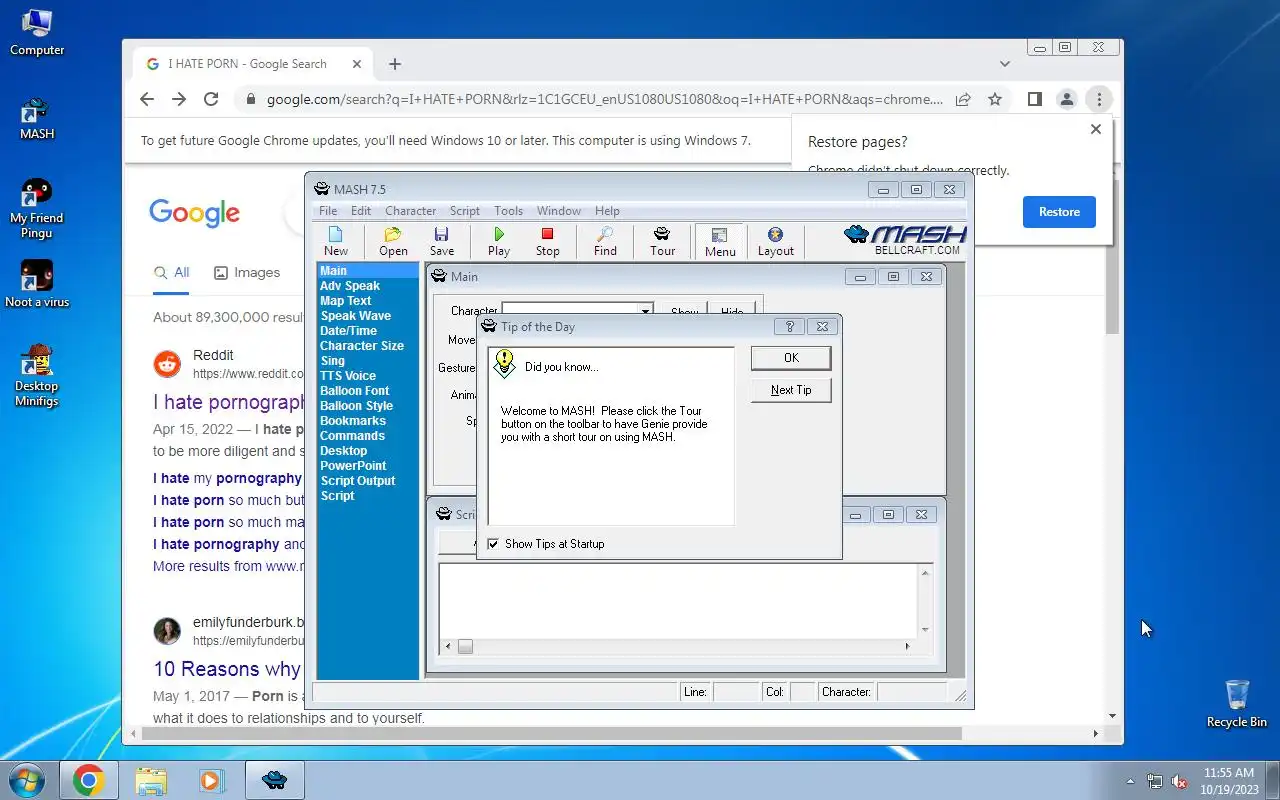The width and height of the screenshot is (1280, 800).
Task: Click the Chrome taskbar icon
Action: (x=89, y=780)
